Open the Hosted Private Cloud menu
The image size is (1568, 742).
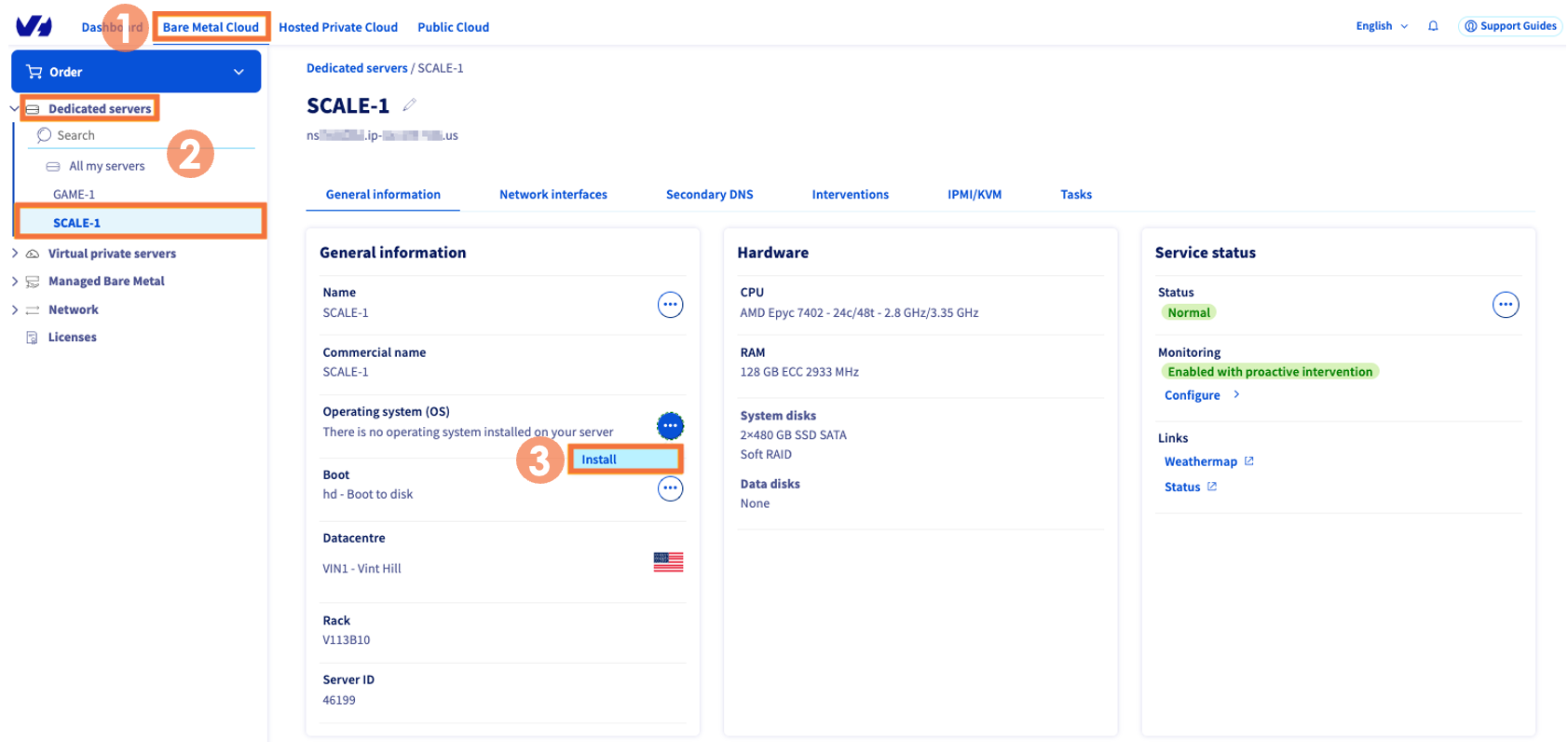(x=338, y=27)
